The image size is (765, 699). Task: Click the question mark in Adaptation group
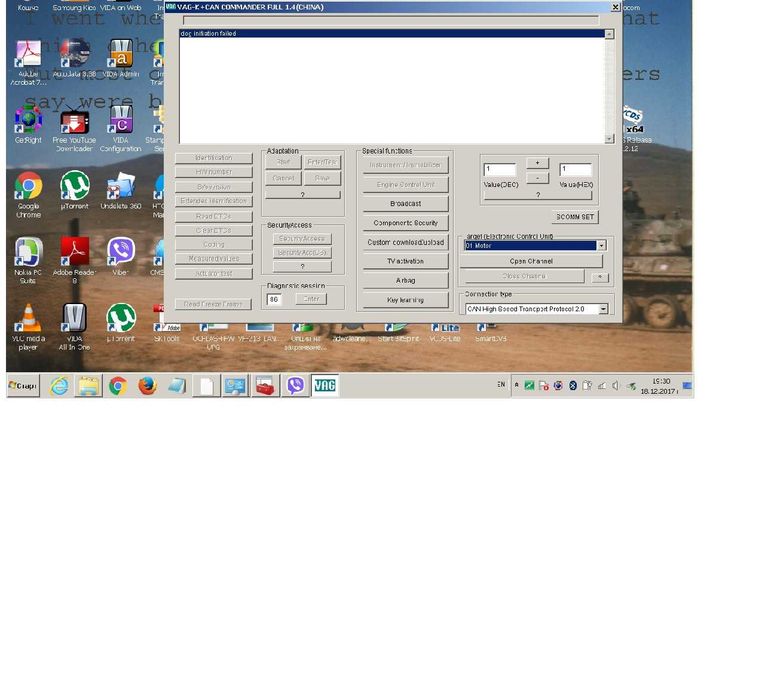point(302,195)
